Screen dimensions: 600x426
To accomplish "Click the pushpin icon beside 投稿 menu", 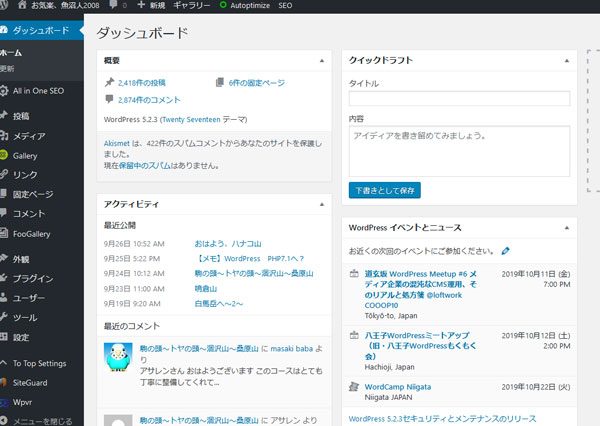I will pos(3,115).
